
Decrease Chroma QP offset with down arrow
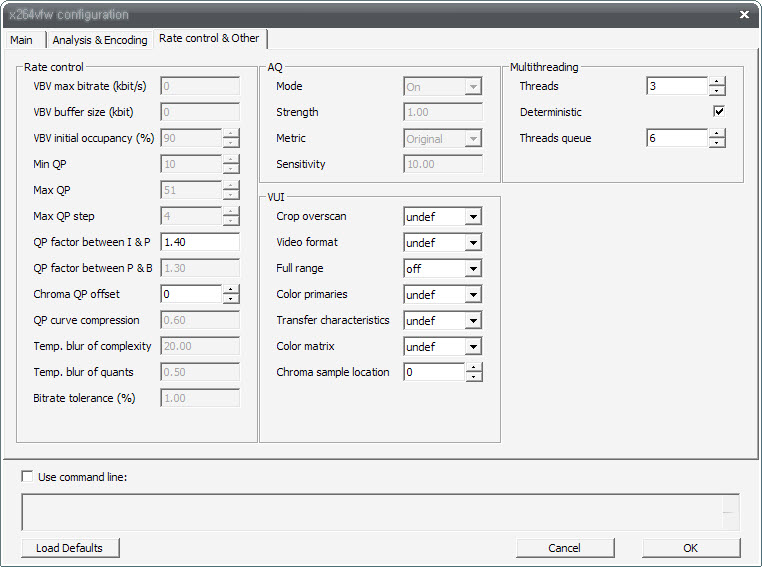(x=231, y=299)
